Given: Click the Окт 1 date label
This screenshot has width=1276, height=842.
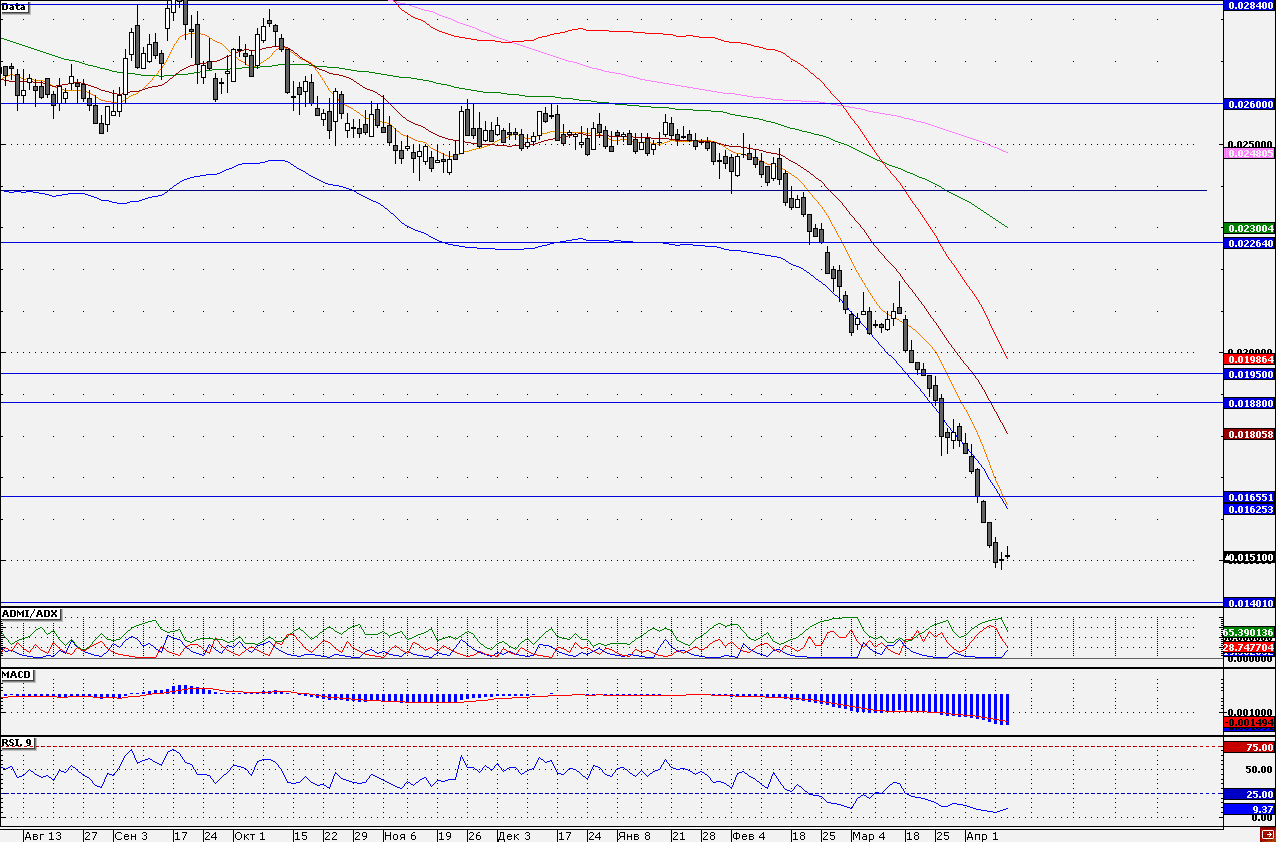Looking at the screenshot, I should 250,835.
